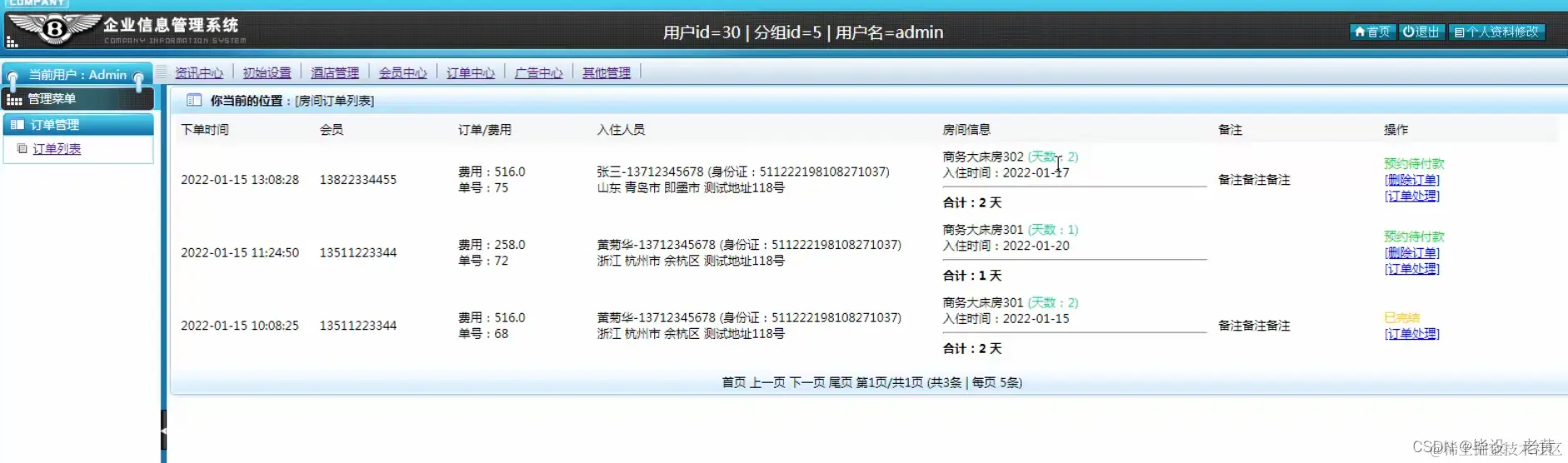Image resolution: width=1568 pixels, height=463 pixels.
Task: Click the 房间信息 column header
Action: [x=966, y=129]
